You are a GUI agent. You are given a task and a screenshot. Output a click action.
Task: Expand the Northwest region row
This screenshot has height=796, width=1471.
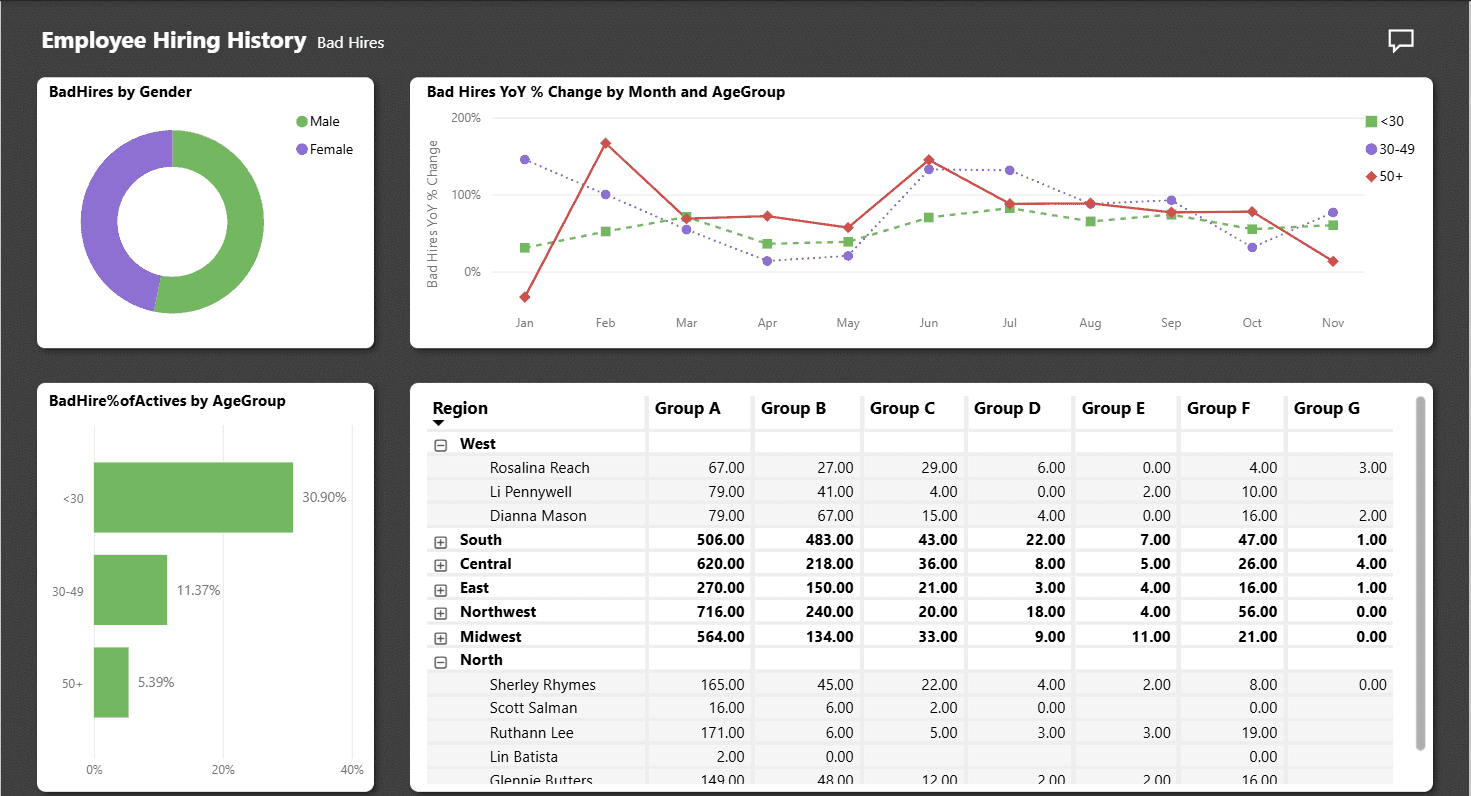(440, 613)
